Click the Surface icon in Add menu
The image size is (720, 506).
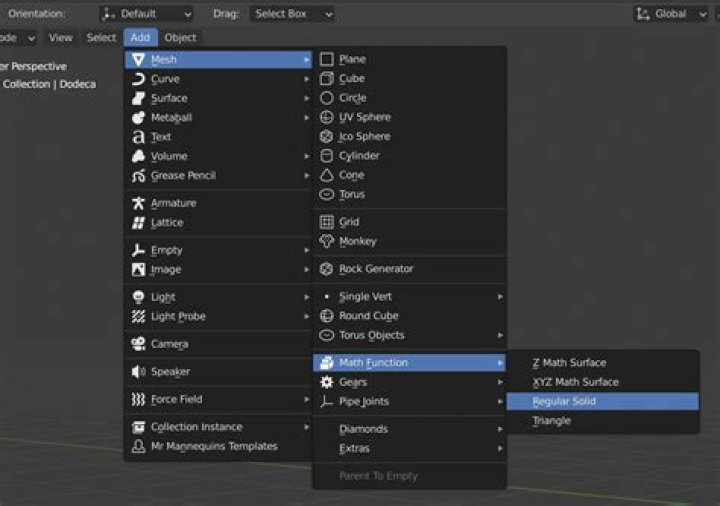click(x=138, y=98)
